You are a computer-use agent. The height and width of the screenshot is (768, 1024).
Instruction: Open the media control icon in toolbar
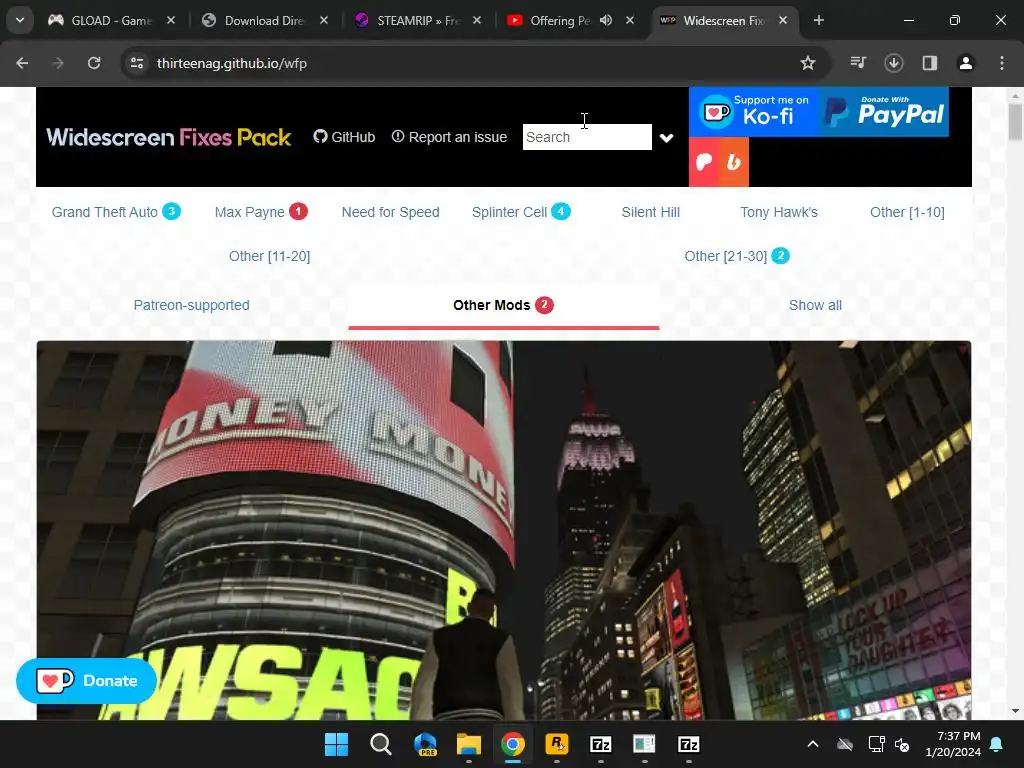pyautogui.click(x=858, y=63)
